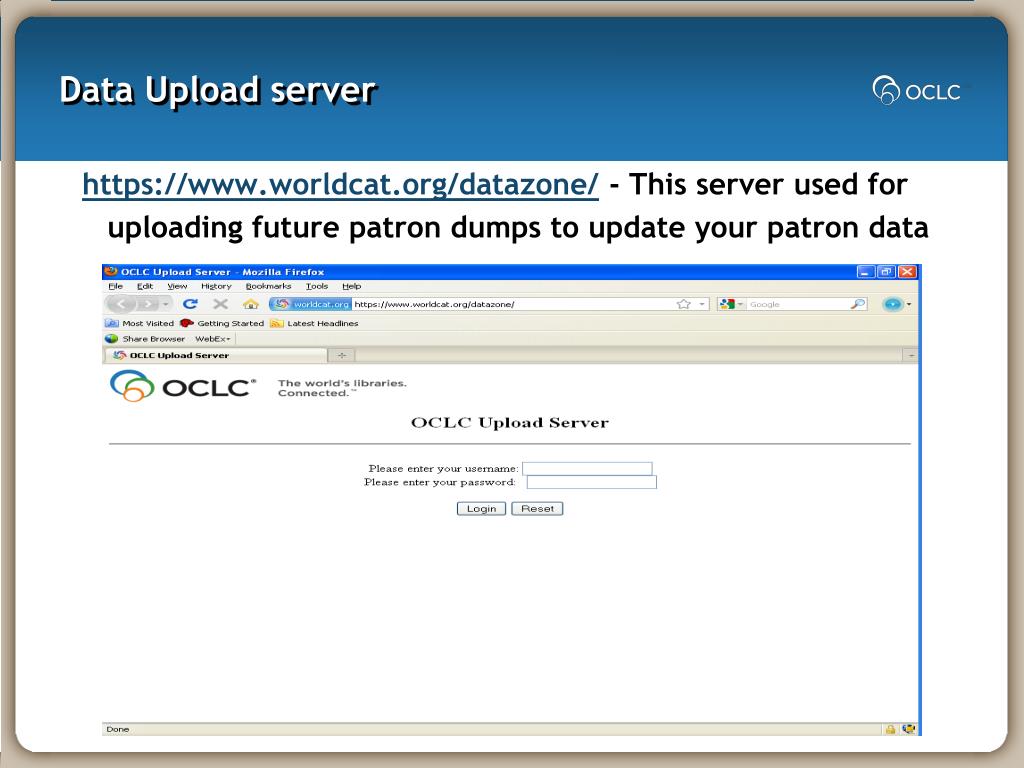Click 'The world's libraries. Connected.' tagline
The width and height of the screenshot is (1024, 768).
[342, 388]
